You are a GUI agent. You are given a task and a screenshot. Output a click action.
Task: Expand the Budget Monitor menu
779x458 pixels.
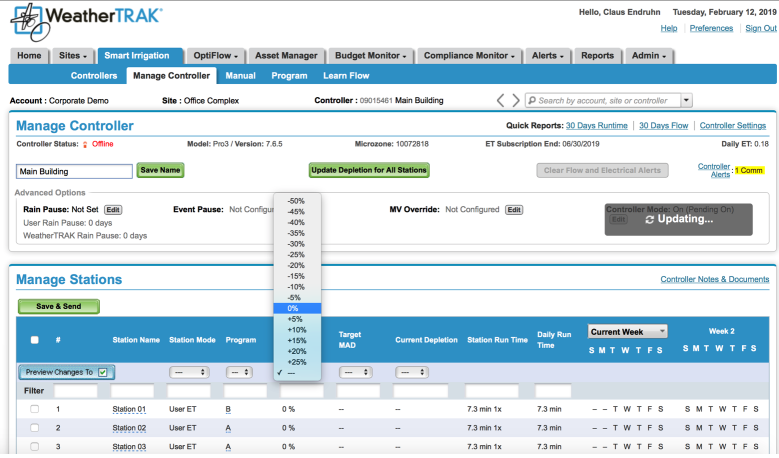point(371,56)
